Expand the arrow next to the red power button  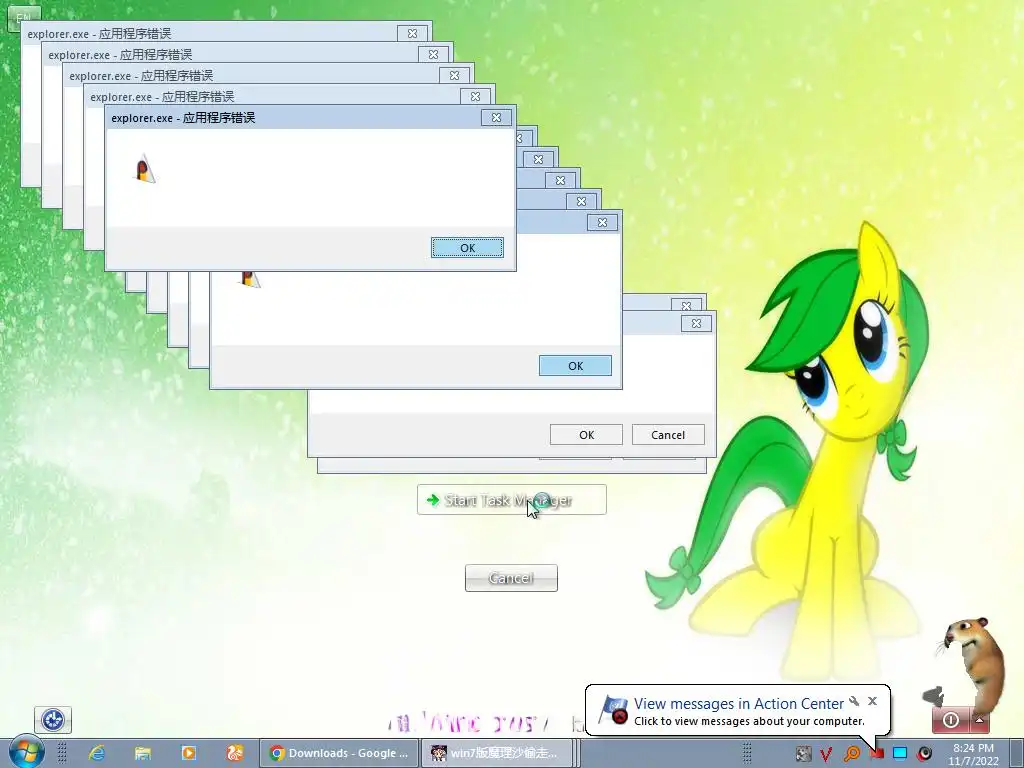(980, 720)
